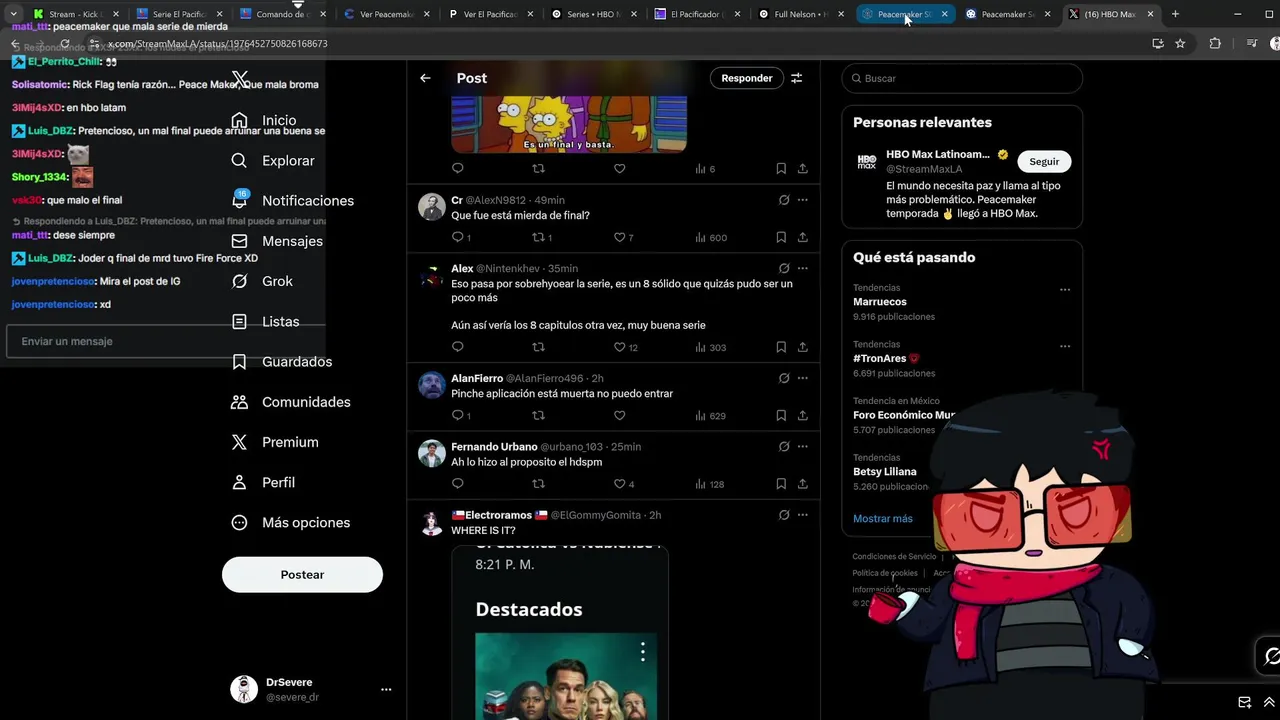View analytics on Alex's post (303)

pyautogui.click(x=711, y=347)
